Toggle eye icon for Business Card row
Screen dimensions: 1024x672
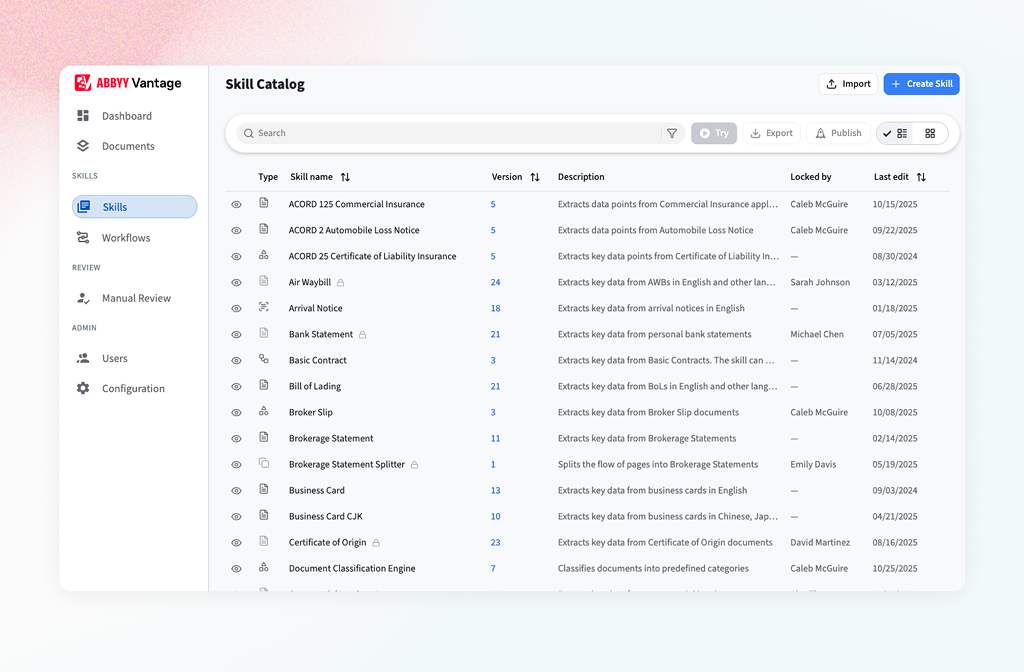[237, 490]
